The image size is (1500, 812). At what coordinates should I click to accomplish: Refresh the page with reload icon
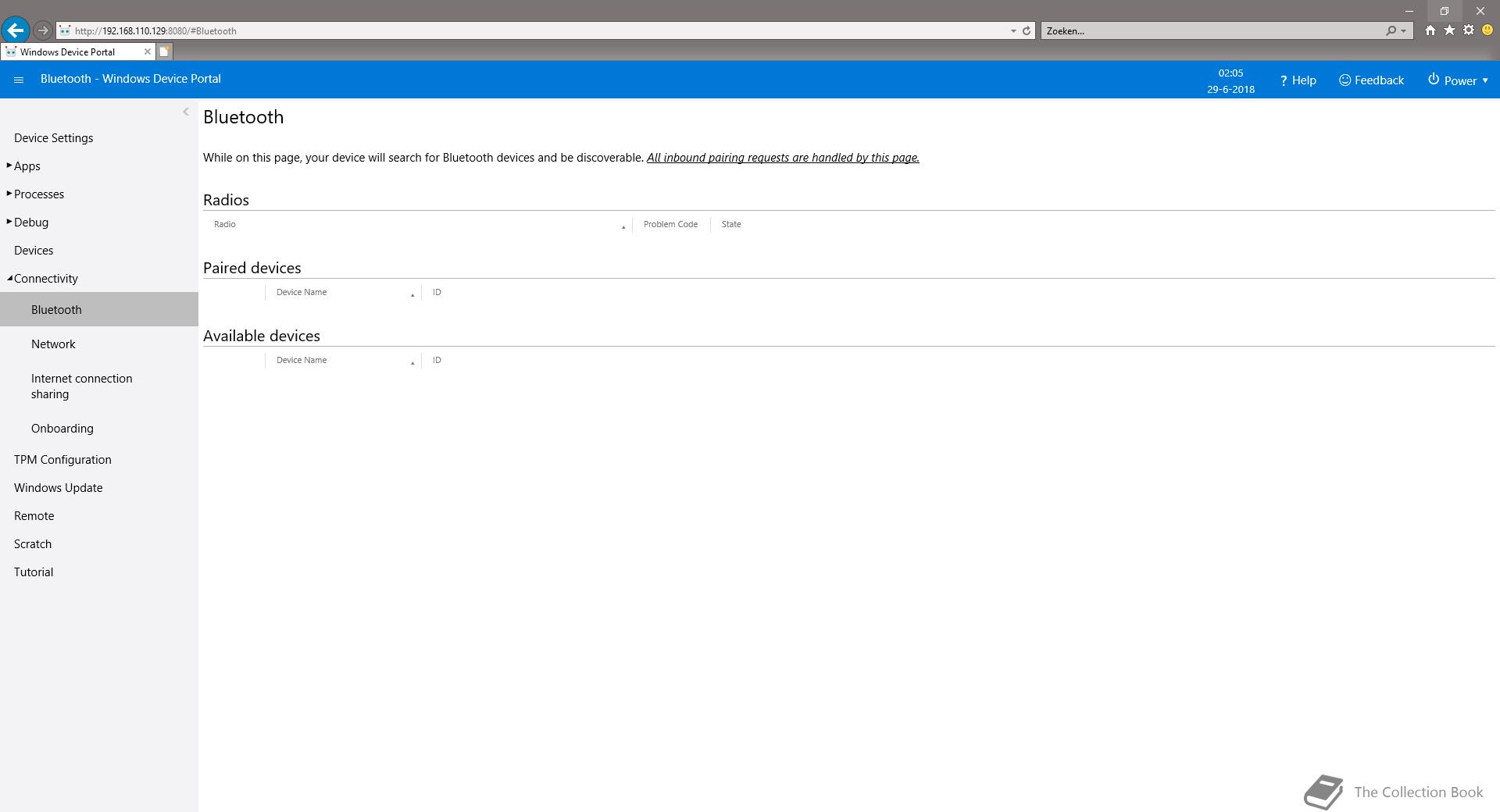click(x=1027, y=31)
